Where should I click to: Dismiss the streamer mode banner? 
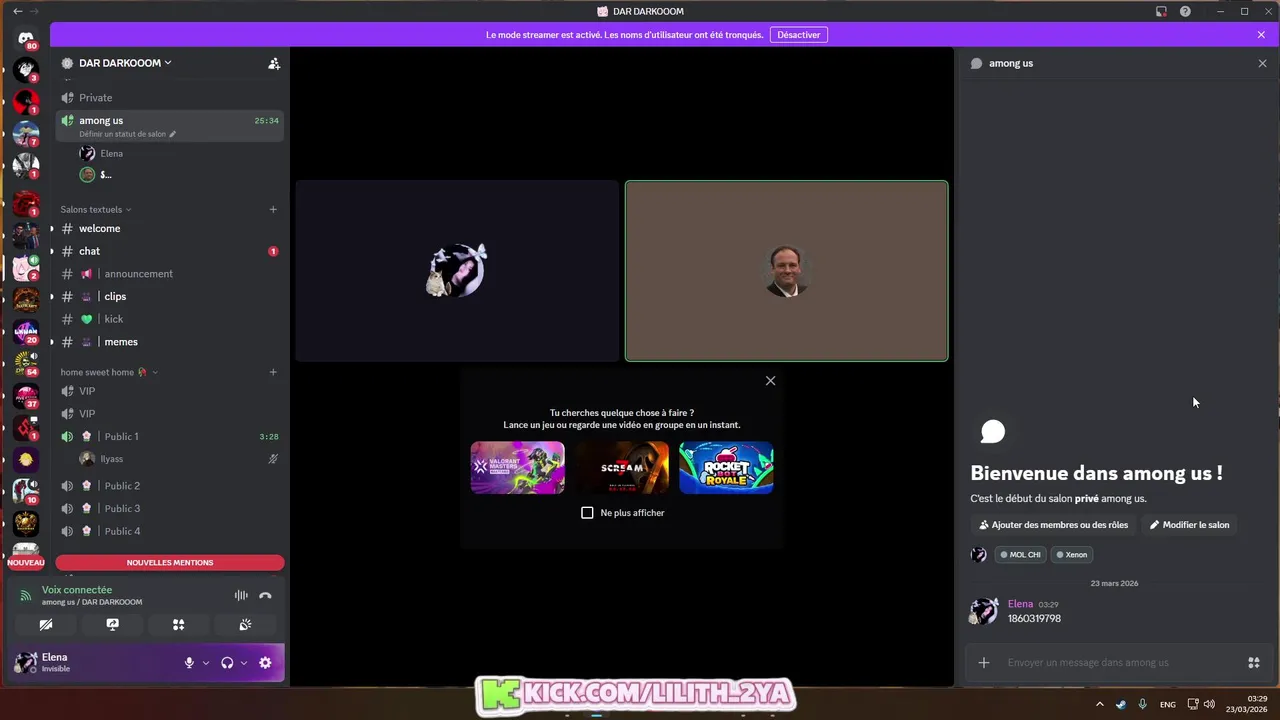pos(1261,34)
